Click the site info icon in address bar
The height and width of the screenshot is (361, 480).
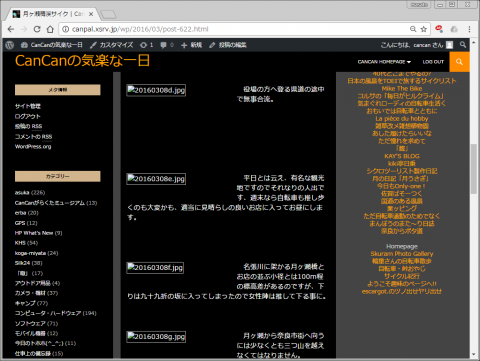click(x=66, y=29)
